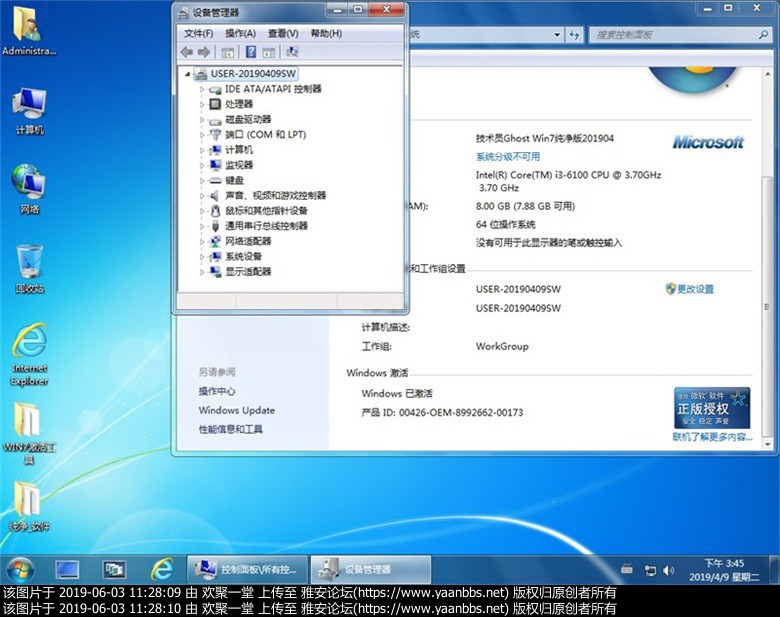The image size is (780, 617).
Task: Expand the 网络适配器 node arrow
Action: [x=202, y=241]
